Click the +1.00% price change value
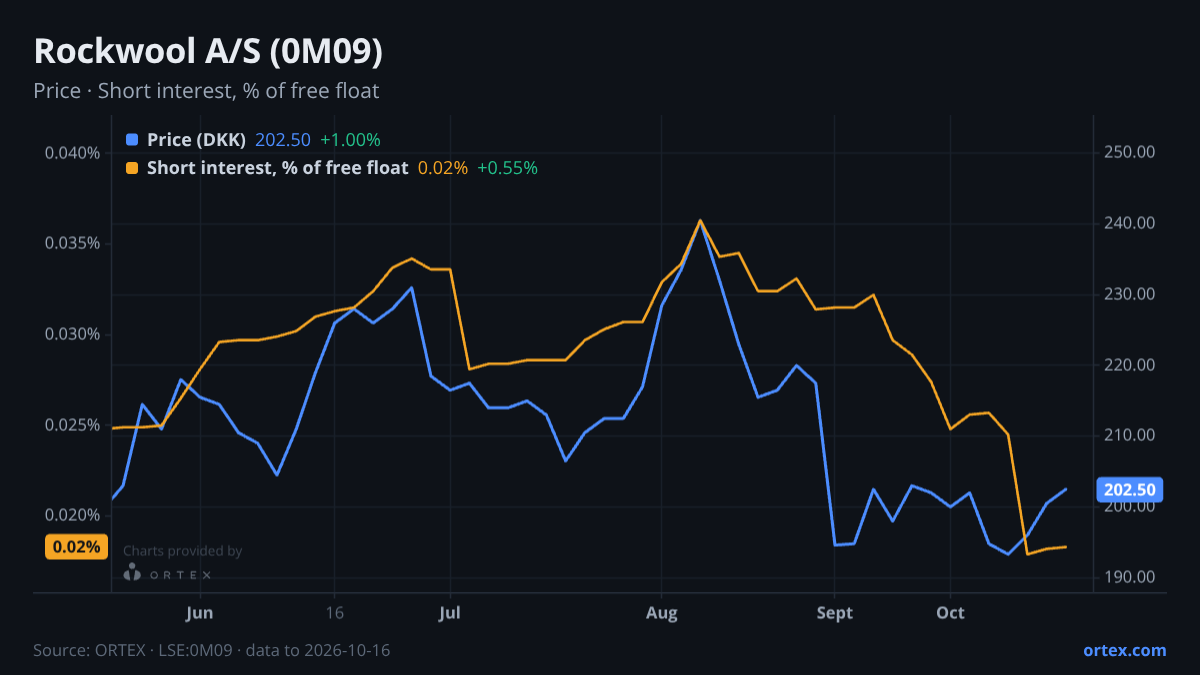 click(350, 140)
